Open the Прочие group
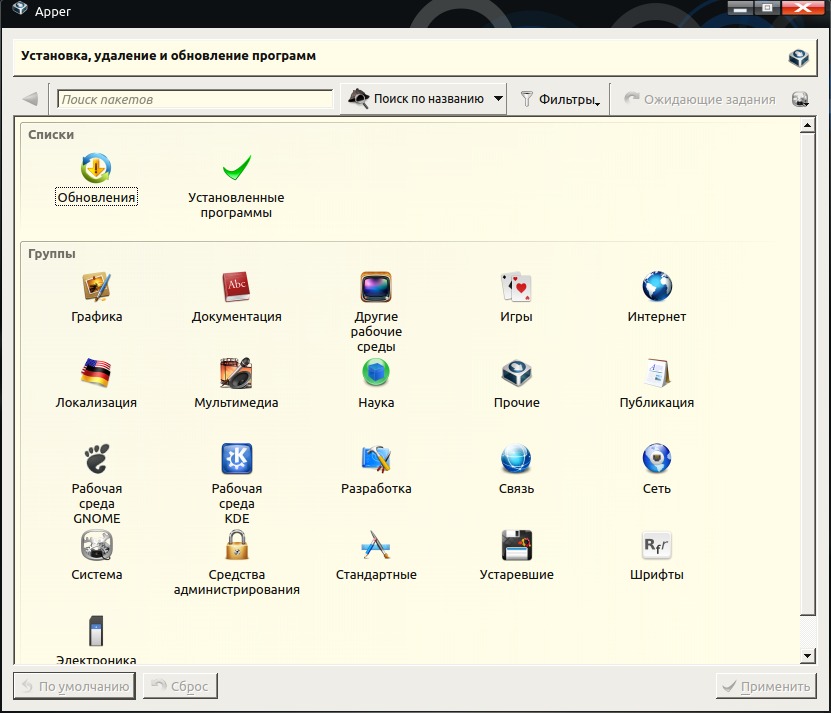Viewport: 831px width, 713px height. click(x=517, y=383)
